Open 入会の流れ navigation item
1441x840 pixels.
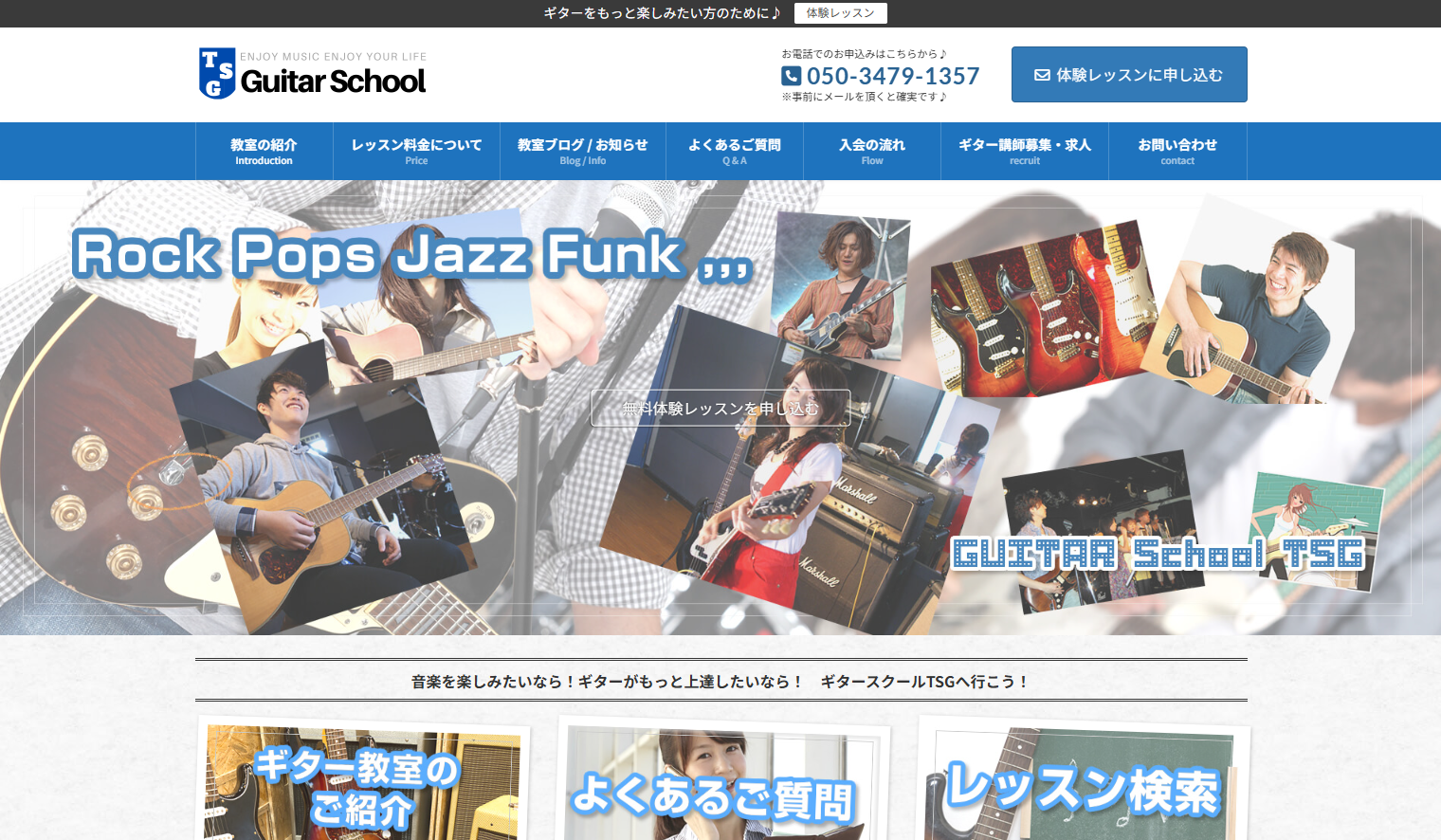pyautogui.click(x=871, y=150)
